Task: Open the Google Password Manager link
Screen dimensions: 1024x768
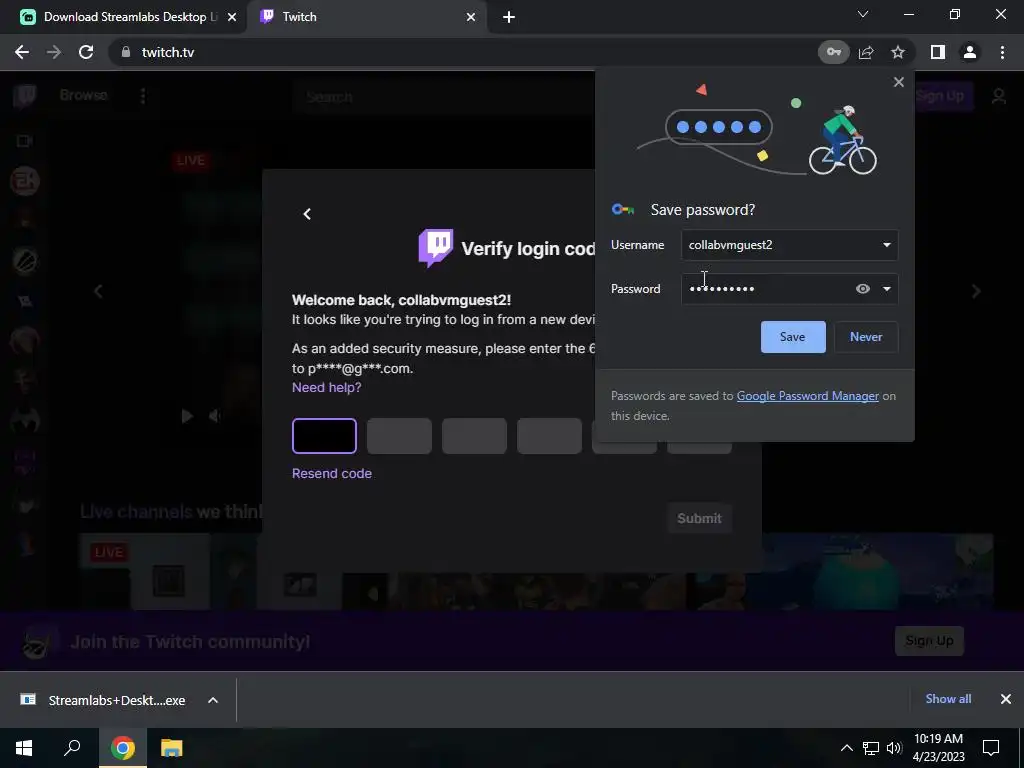Action: 807,396
